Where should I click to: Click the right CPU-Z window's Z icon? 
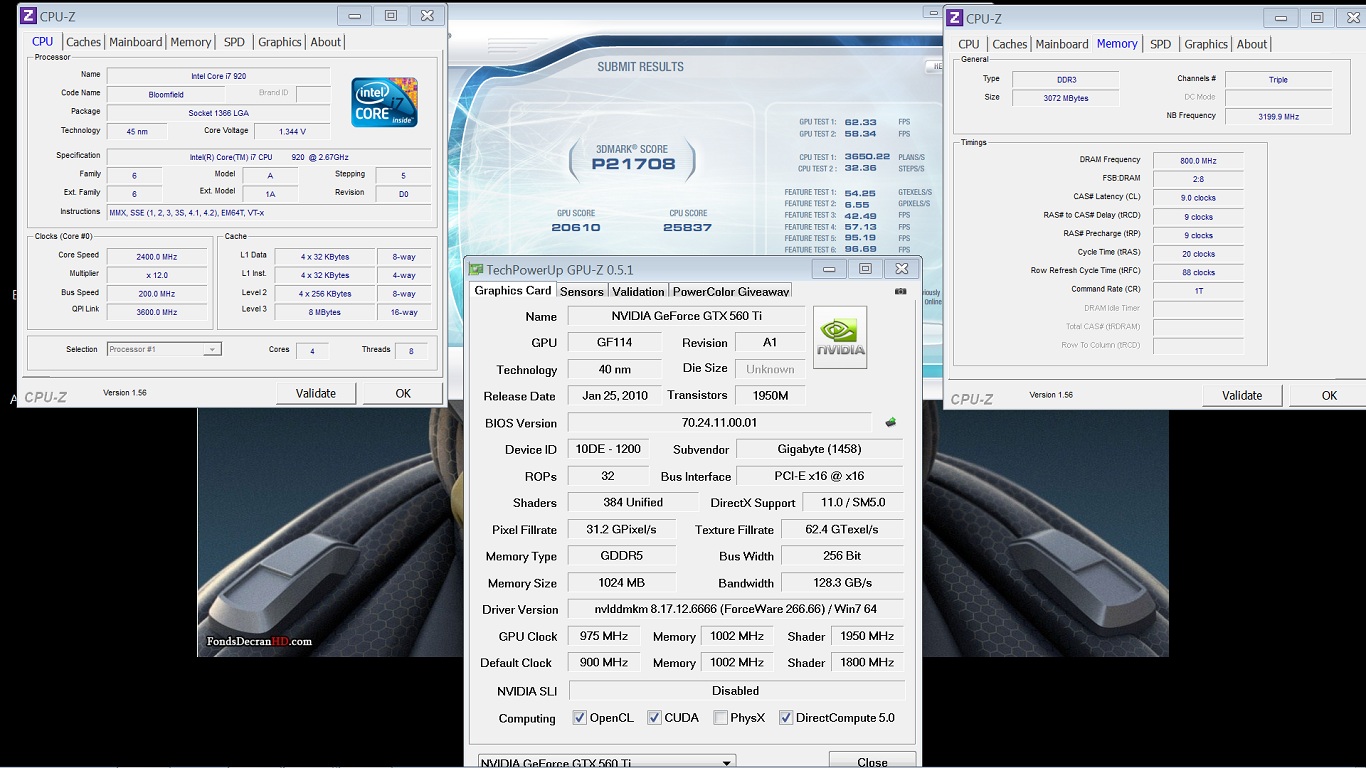click(x=955, y=17)
